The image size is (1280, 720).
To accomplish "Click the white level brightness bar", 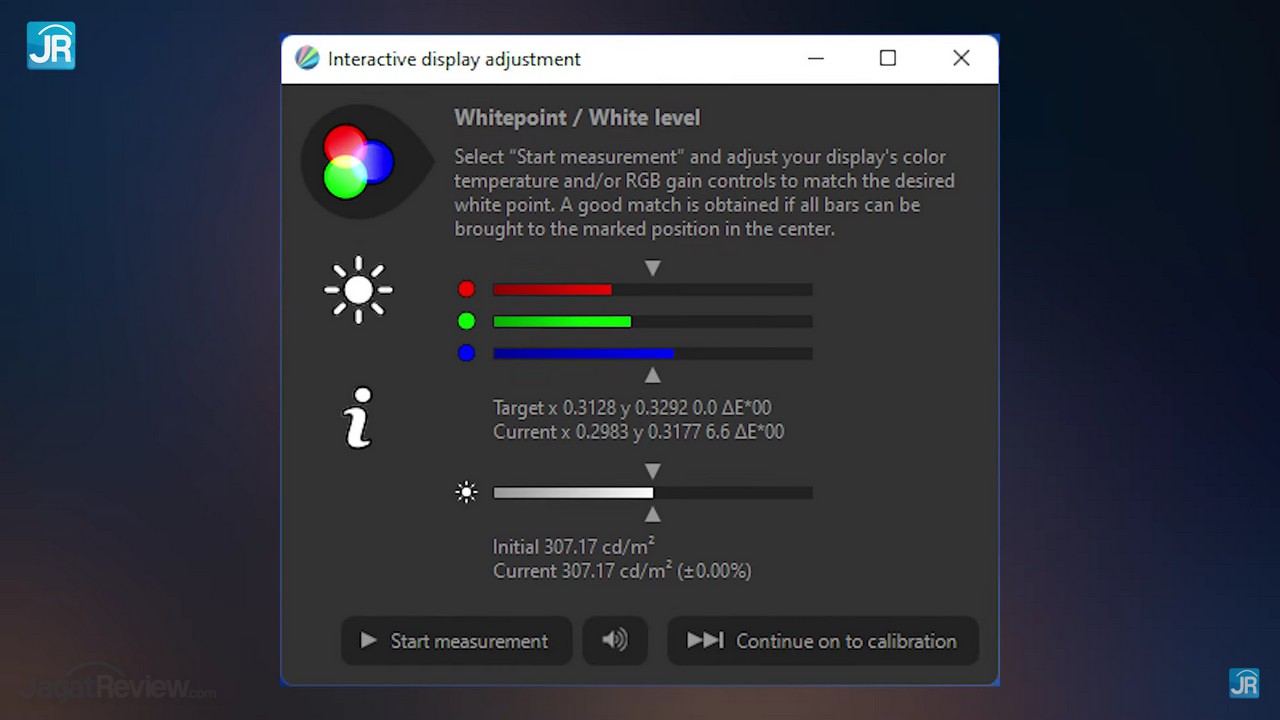I will coord(652,493).
